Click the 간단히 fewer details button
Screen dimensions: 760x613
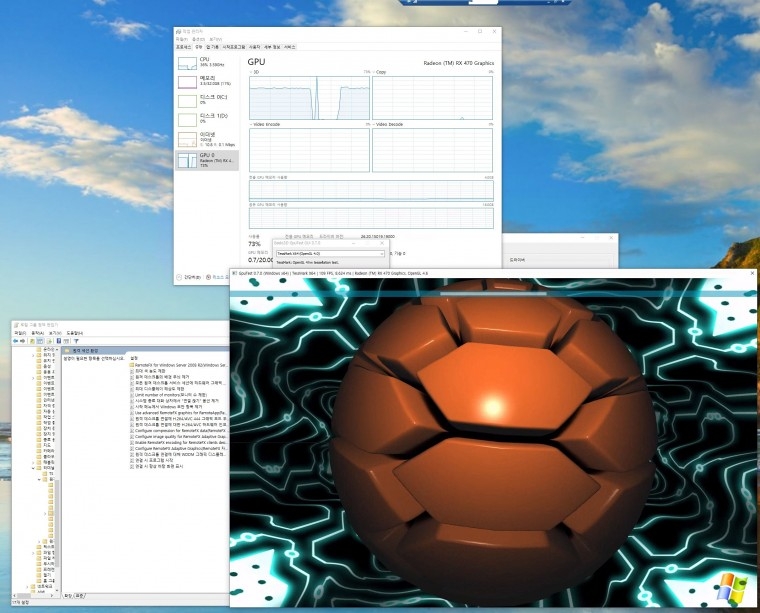click(188, 277)
